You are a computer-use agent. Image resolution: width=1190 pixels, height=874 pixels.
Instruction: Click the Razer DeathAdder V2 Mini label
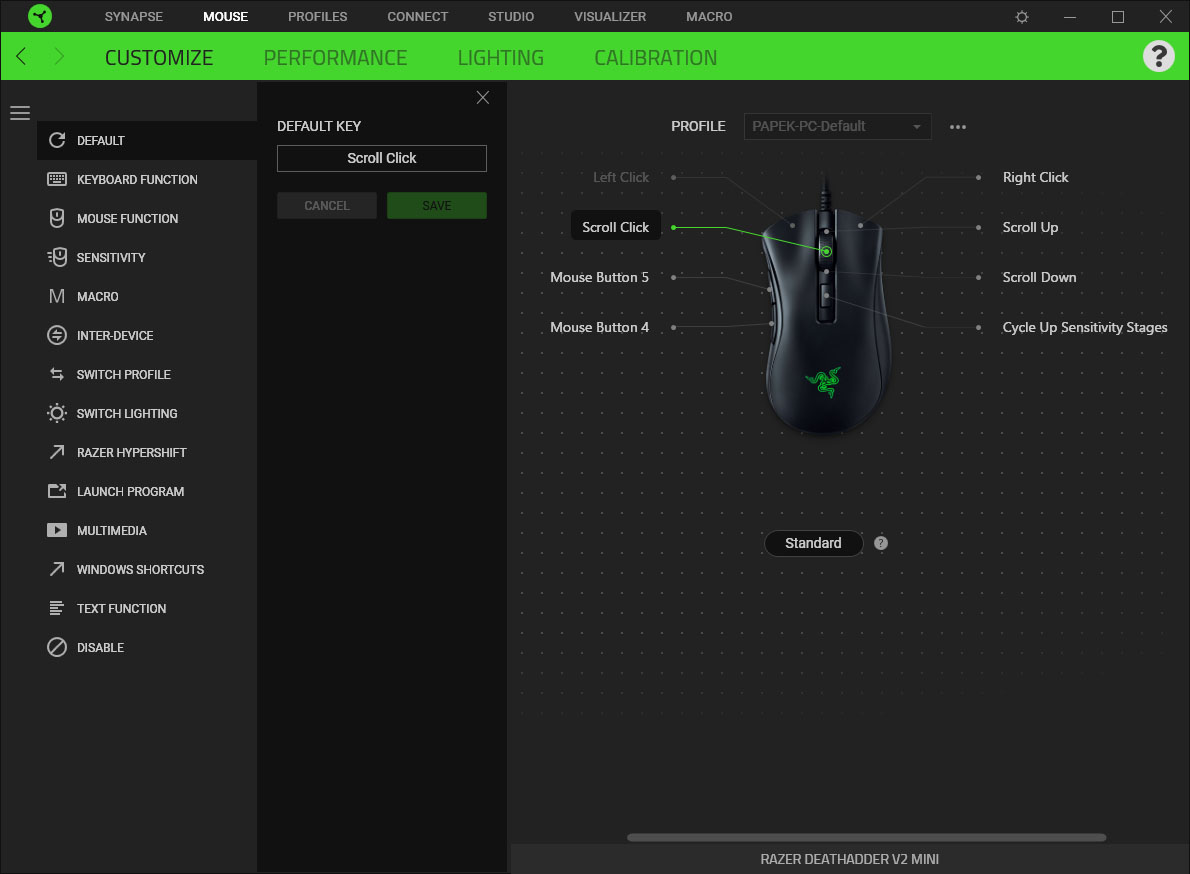click(x=849, y=859)
